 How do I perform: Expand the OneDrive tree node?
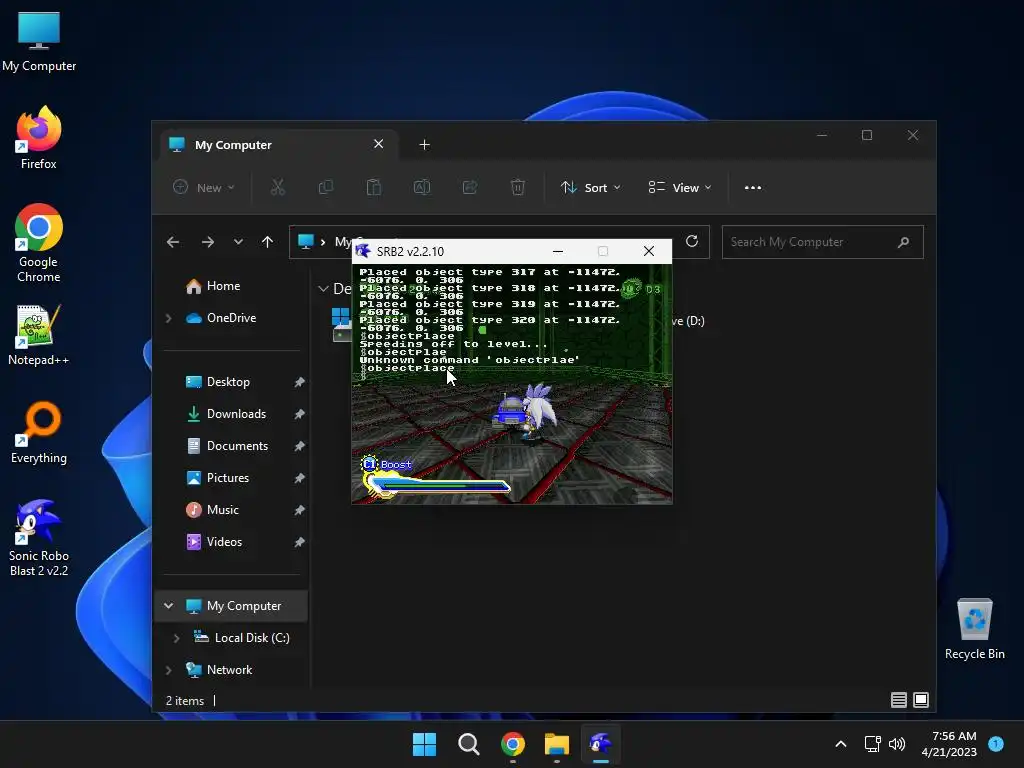(168, 318)
